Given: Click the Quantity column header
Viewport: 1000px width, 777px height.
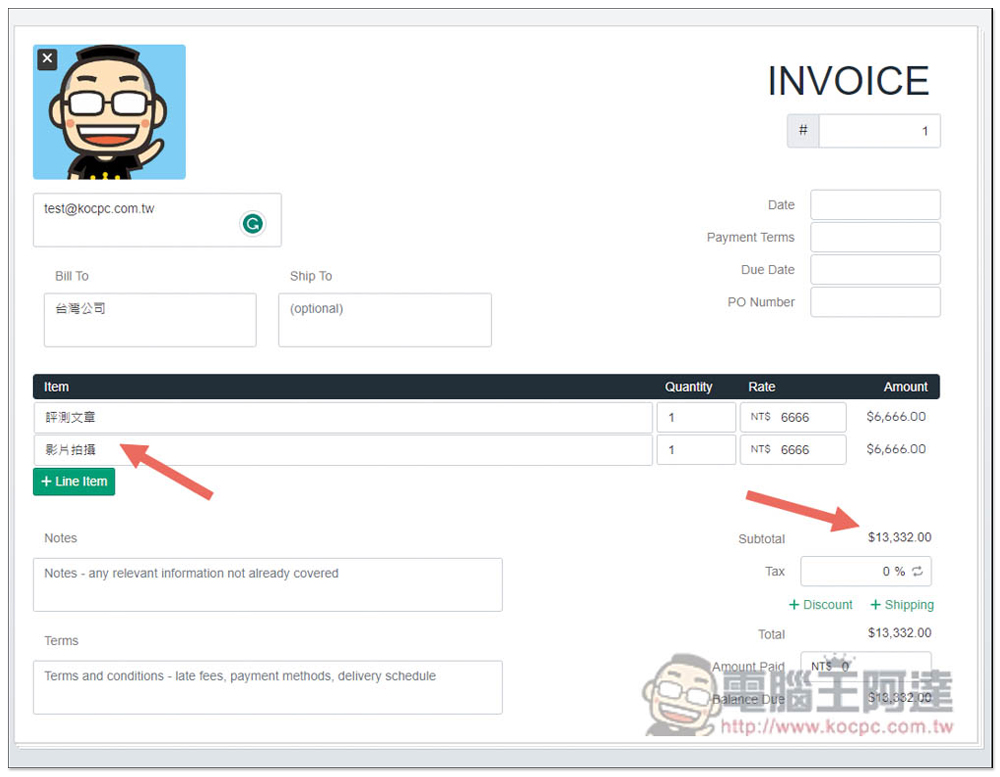Looking at the screenshot, I should pyautogui.click(x=688, y=387).
